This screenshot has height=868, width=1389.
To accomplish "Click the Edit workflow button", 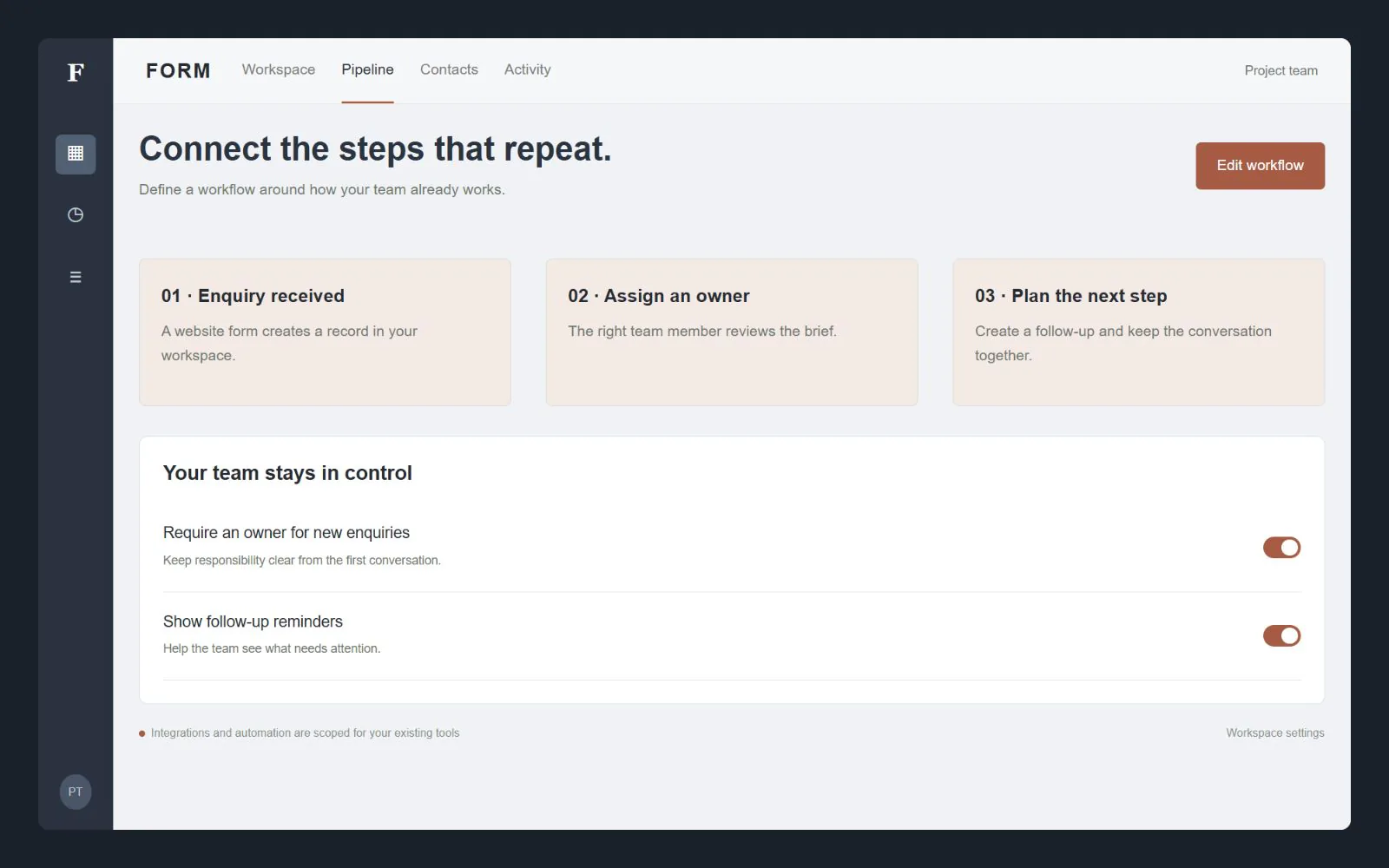I will [x=1260, y=166].
